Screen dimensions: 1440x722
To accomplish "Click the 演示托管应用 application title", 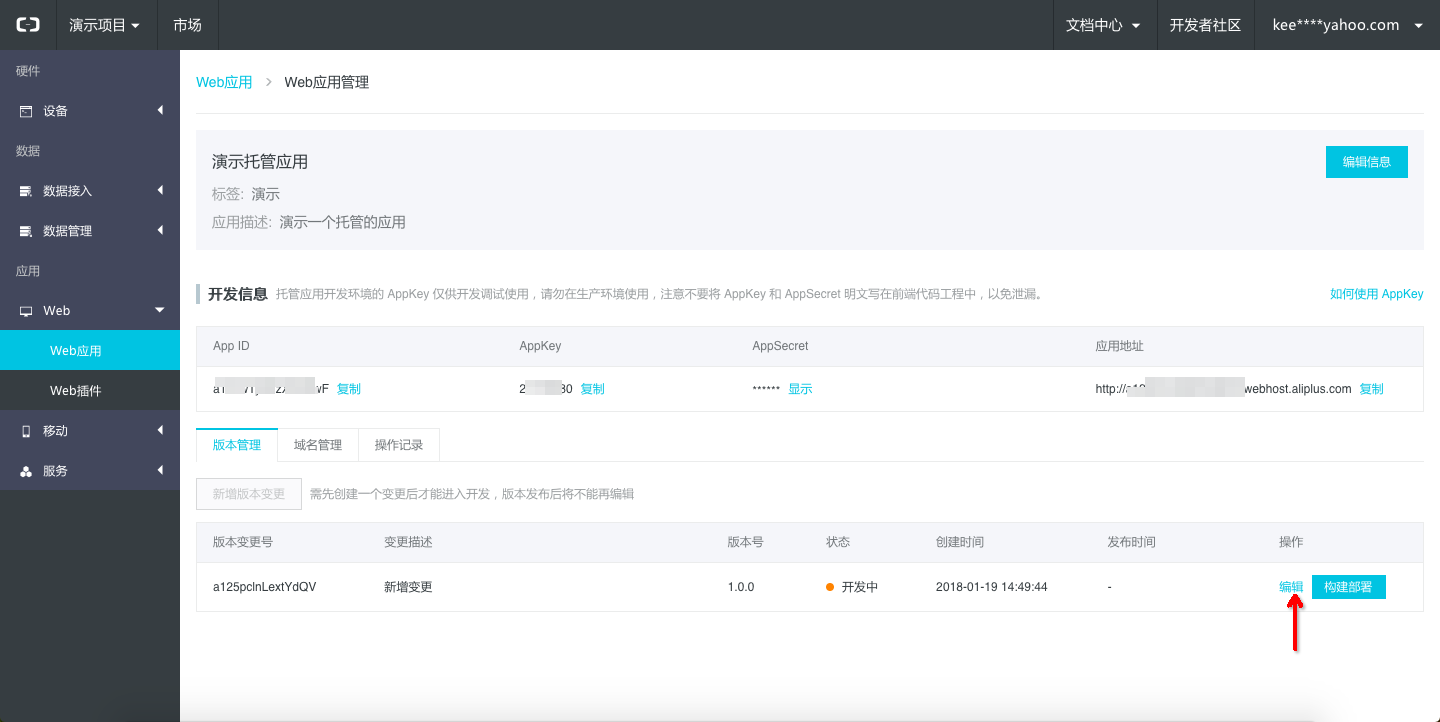I will [260, 162].
